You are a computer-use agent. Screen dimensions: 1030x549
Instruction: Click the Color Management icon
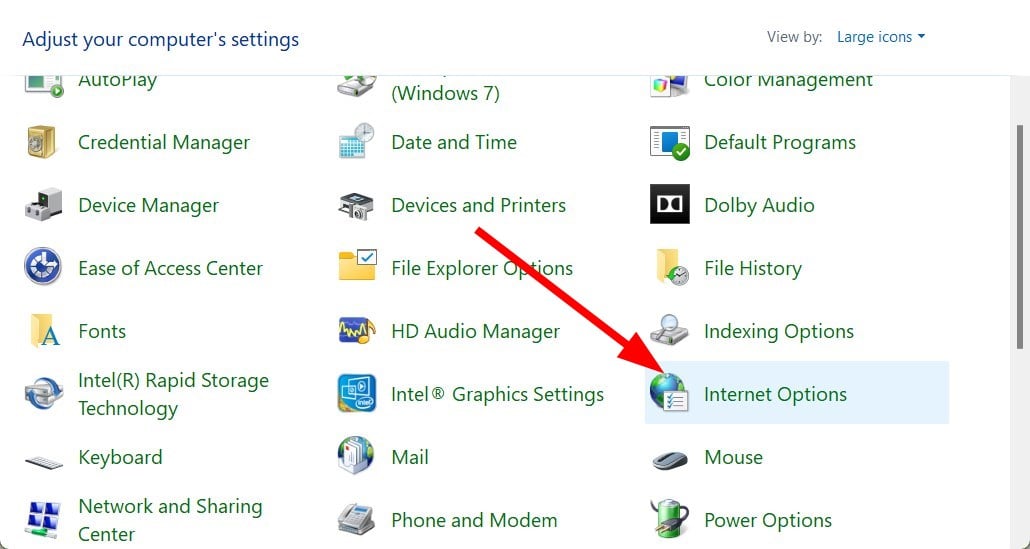tap(670, 85)
